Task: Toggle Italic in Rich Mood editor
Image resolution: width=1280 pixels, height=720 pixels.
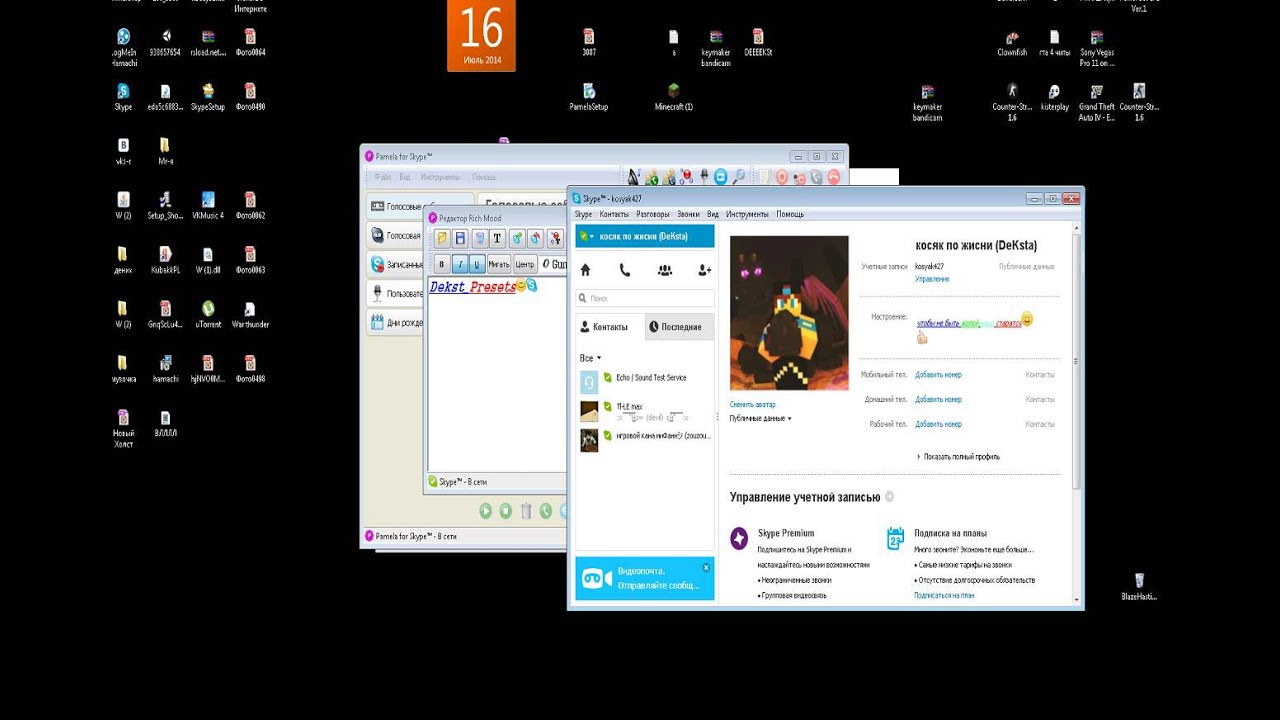Action: [x=459, y=264]
